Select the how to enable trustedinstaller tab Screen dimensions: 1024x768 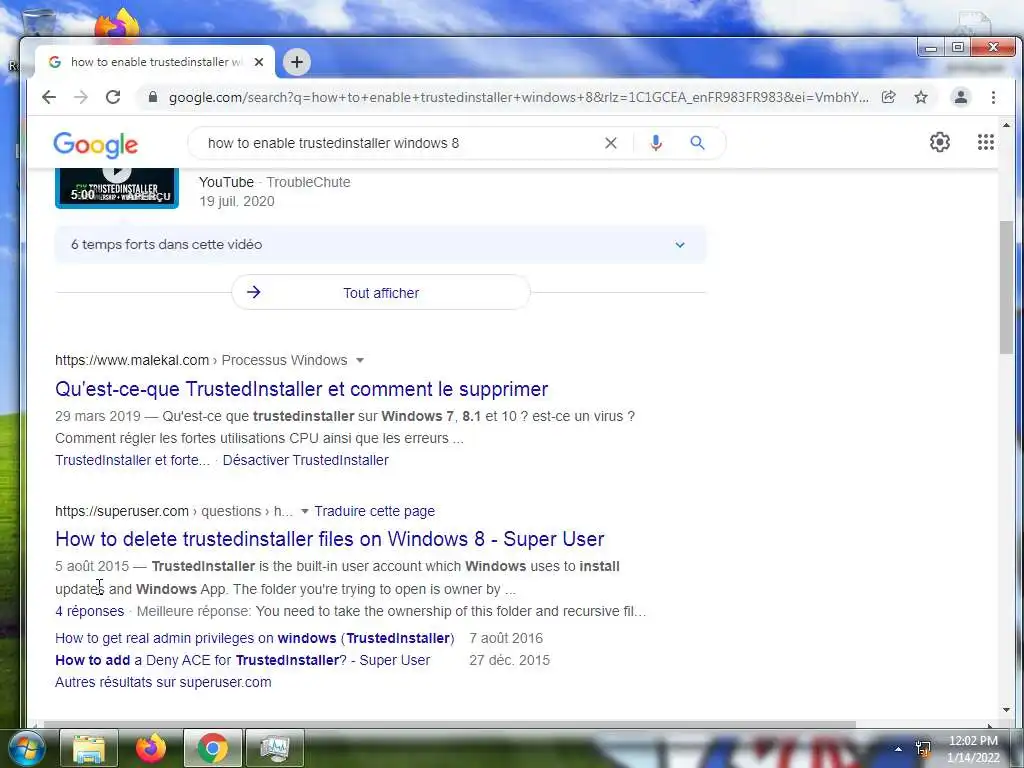point(155,62)
